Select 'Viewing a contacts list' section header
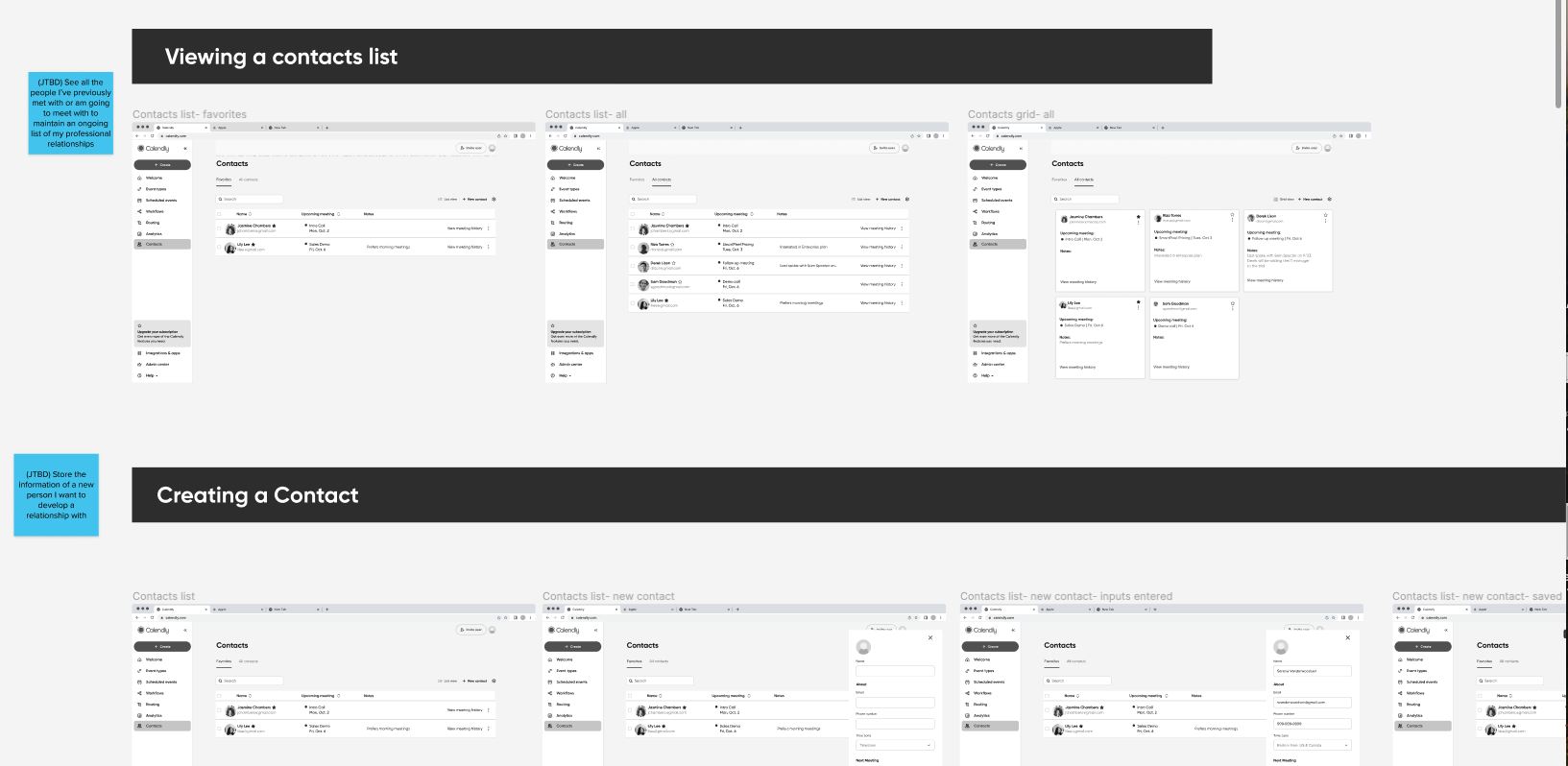This screenshot has width=1568, height=766. pos(671,57)
